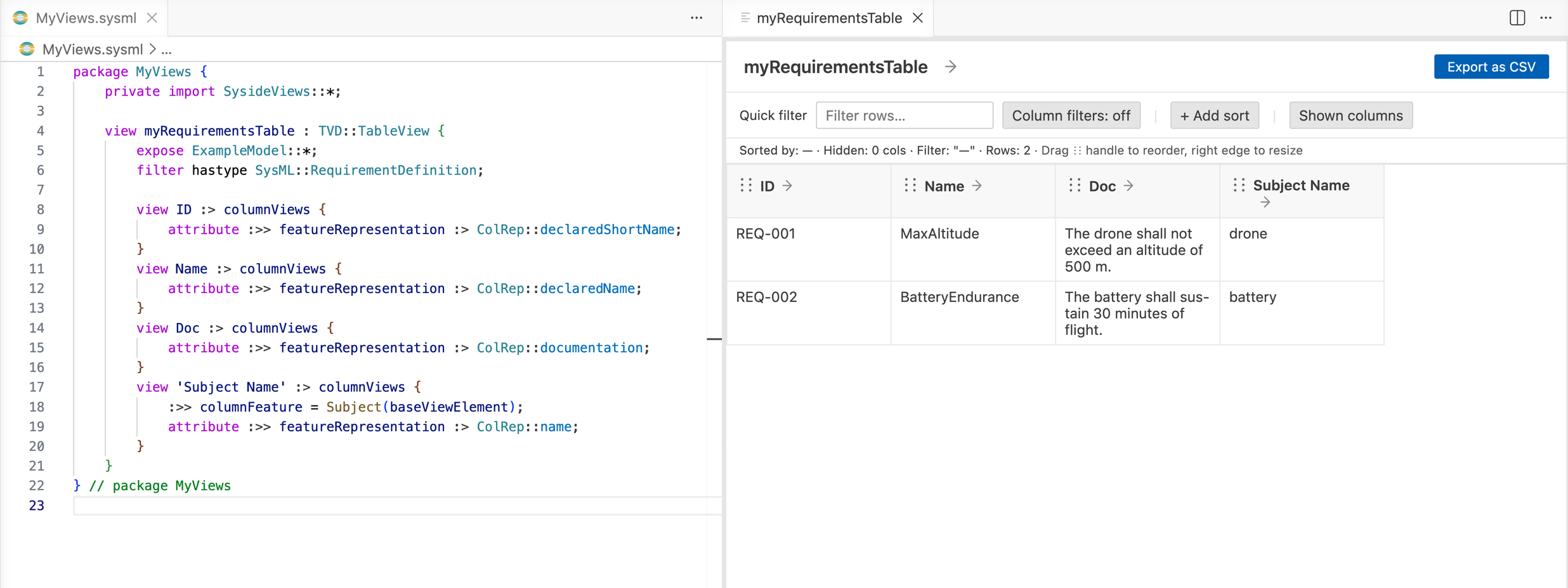Screen dimensions: 1568x588
Task: Click the SysML file icon in the breadcrumb
Action: pyautogui.click(x=27, y=49)
